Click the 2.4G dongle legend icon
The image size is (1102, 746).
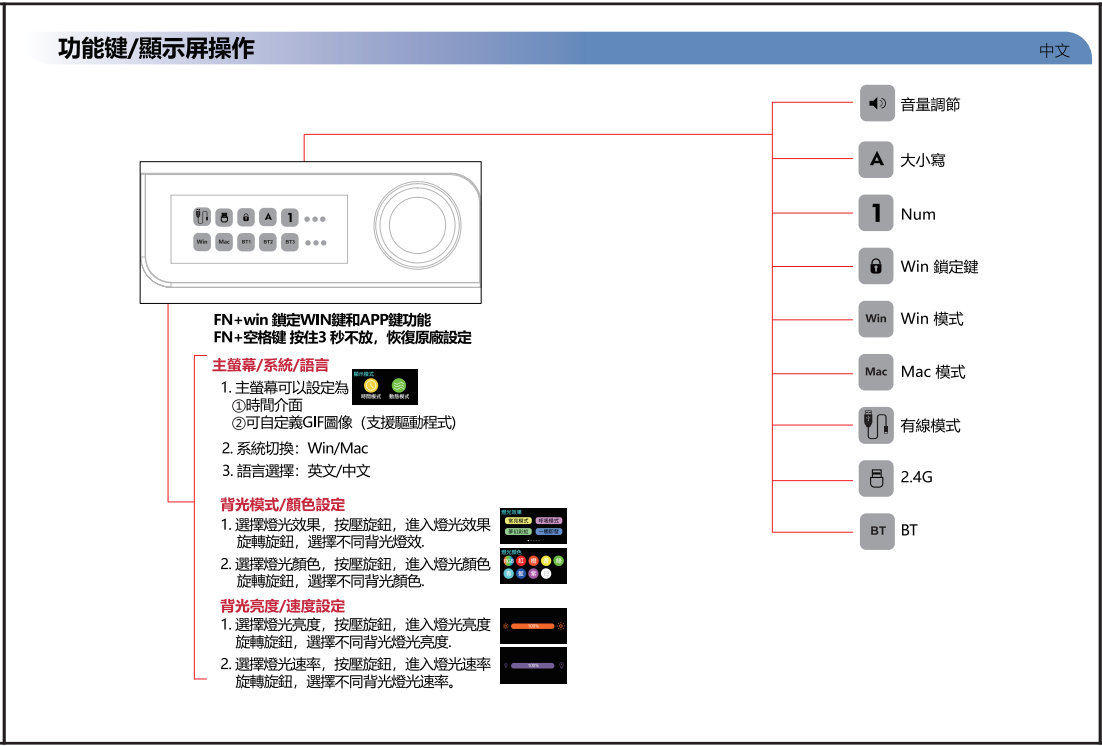pos(876,477)
